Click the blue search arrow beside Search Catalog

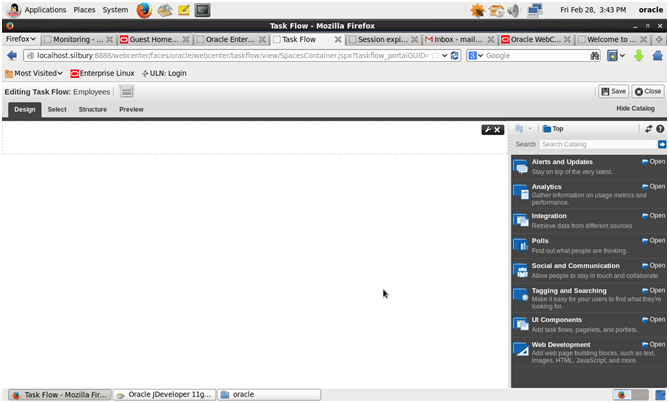[661, 144]
